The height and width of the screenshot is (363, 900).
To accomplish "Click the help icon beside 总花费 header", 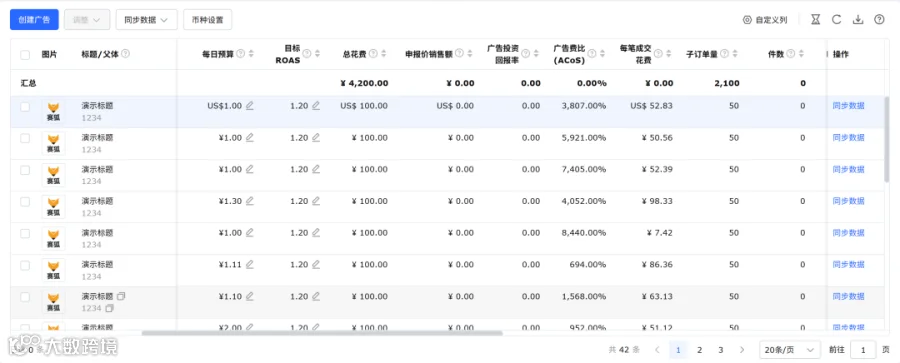I will (x=373, y=54).
